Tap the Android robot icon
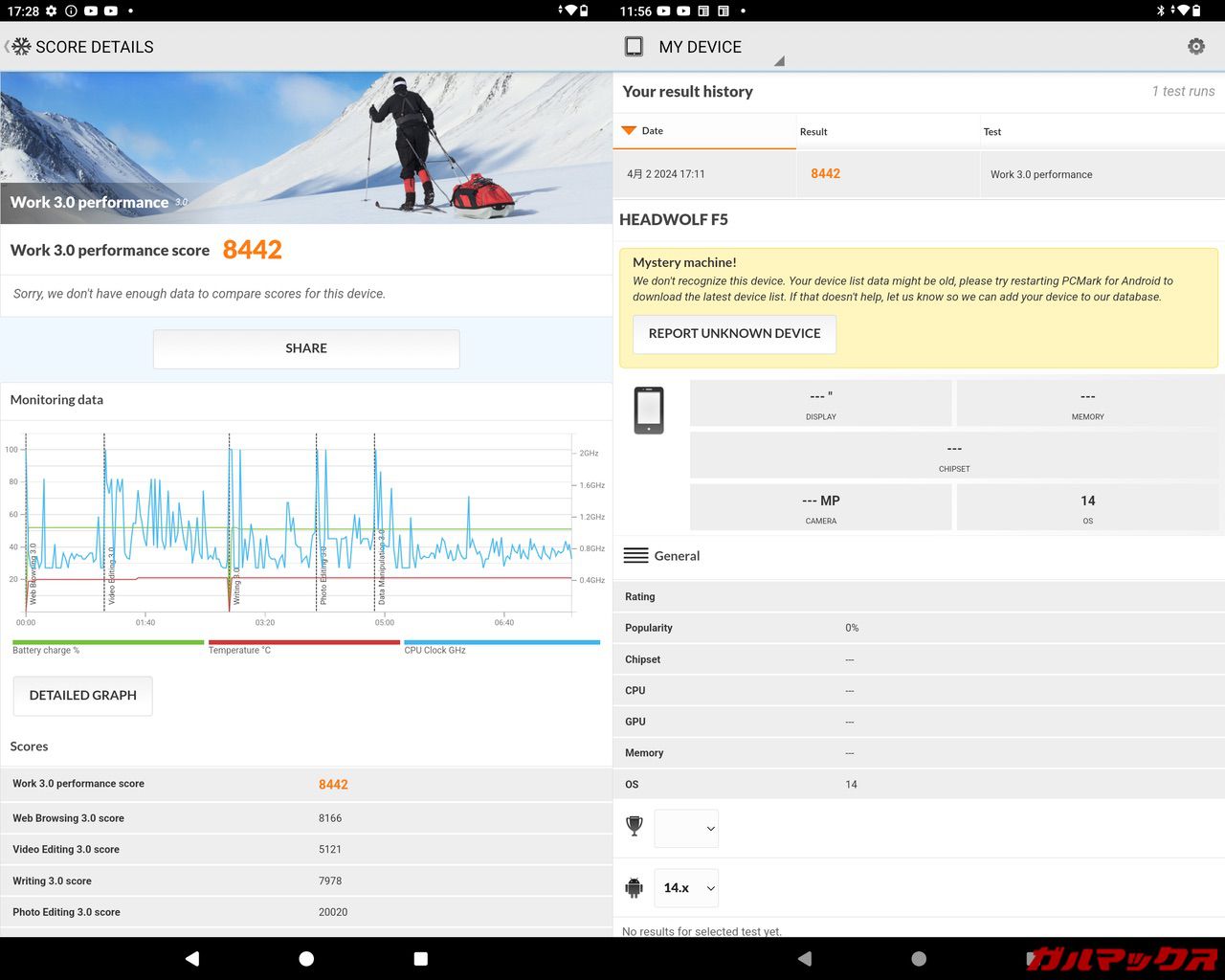The image size is (1225, 980). (x=634, y=887)
